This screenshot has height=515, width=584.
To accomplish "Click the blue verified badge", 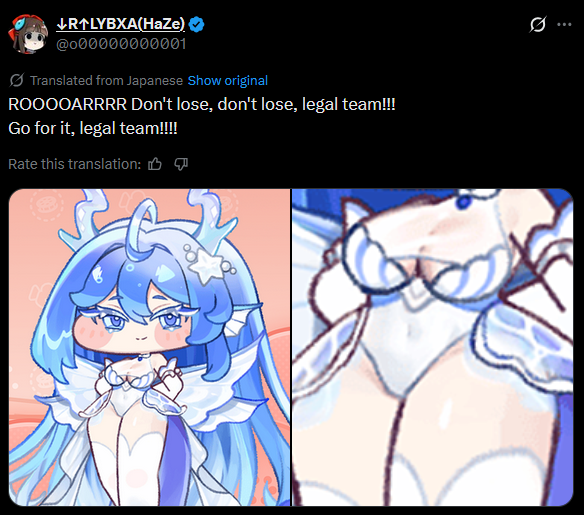I will [x=196, y=25].
